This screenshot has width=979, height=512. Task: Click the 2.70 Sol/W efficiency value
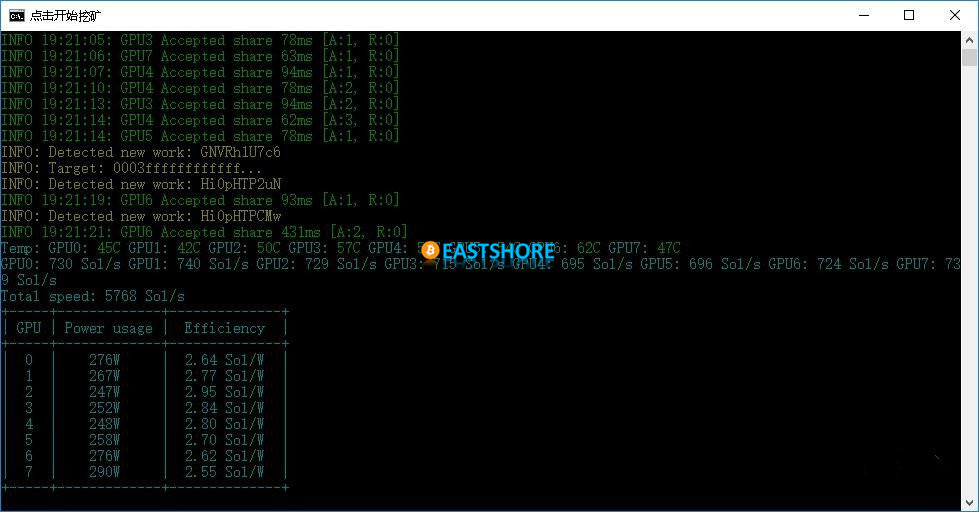(x=225, y=440)
